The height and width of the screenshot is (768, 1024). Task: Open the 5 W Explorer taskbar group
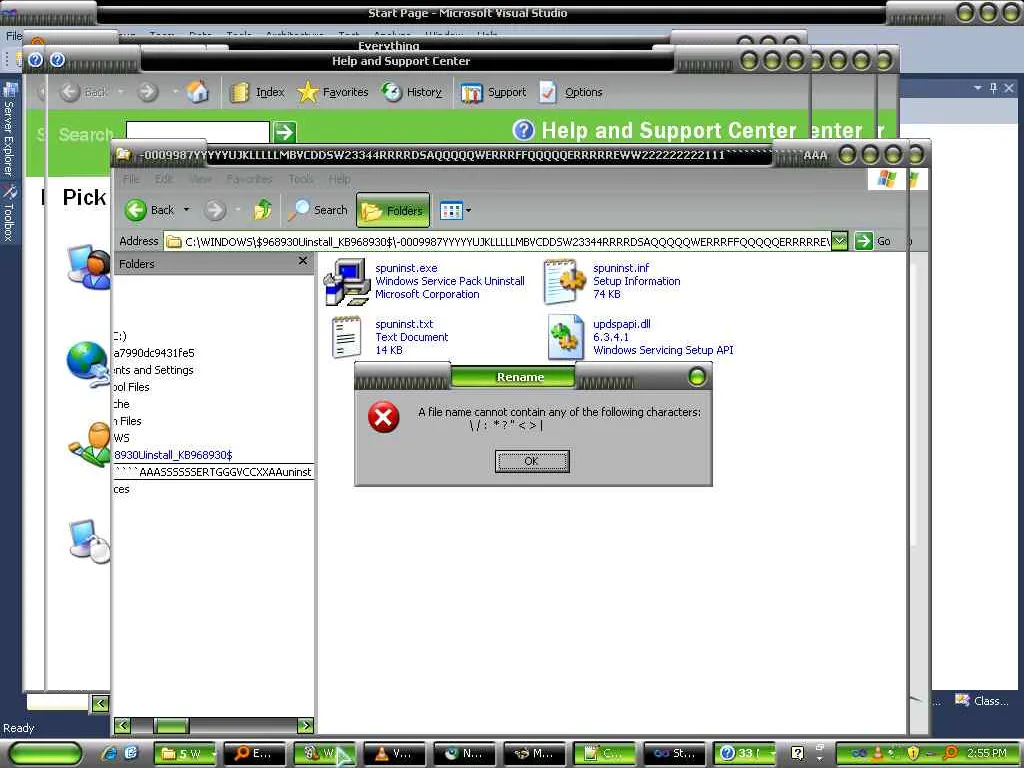tap(185, 753)
